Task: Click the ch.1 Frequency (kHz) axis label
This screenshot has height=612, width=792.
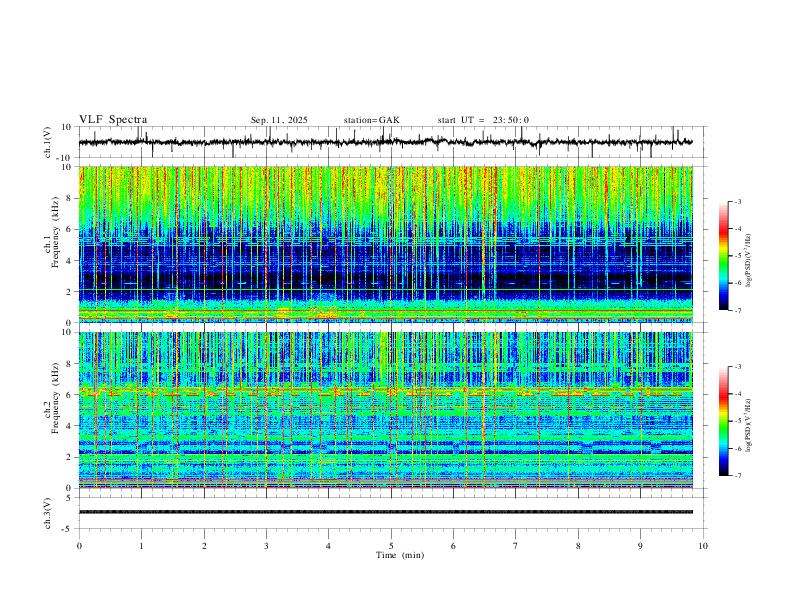Action: (52, 233)
